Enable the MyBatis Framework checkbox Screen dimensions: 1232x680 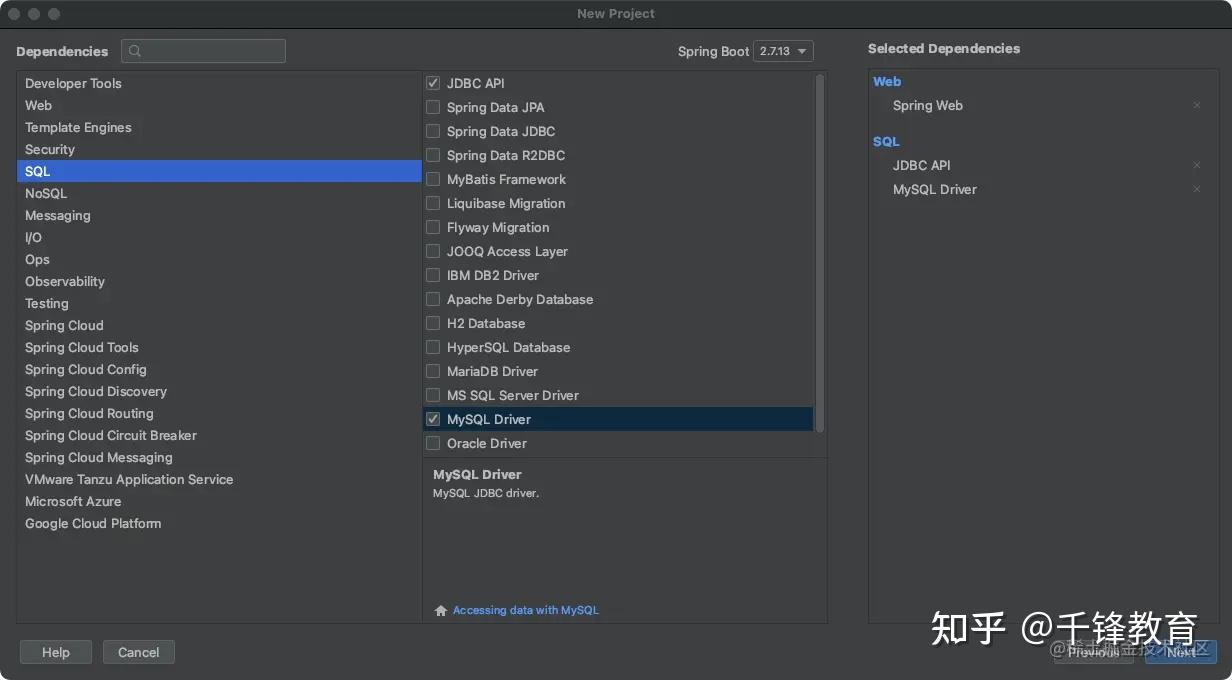(433, 180)
